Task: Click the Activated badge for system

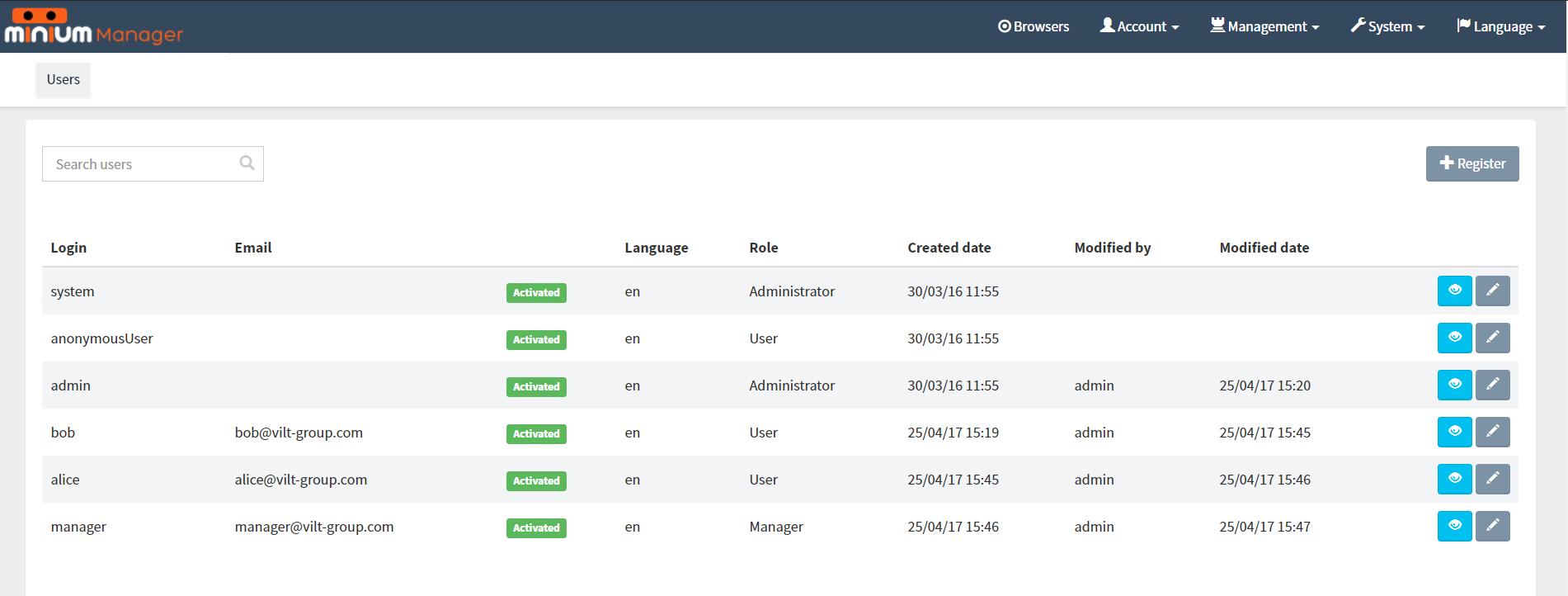Action: pos(536,292)
